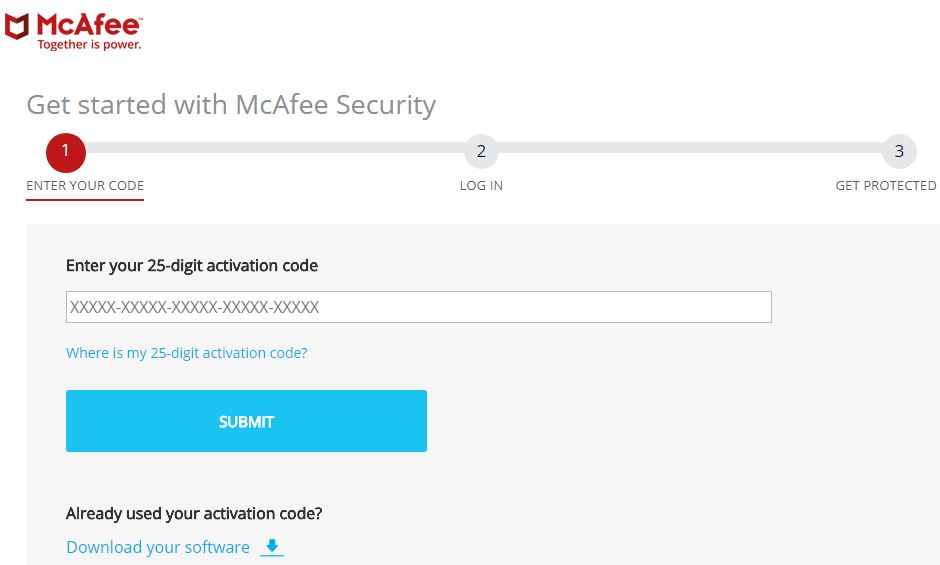Select the red step 1 circle
940x565 pixels.
[x=66, y=152]
